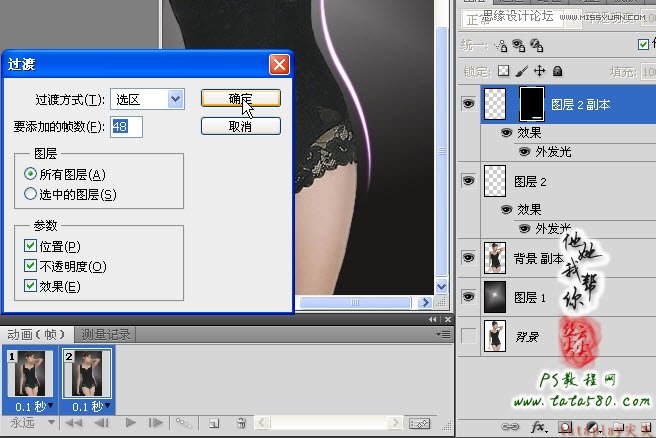Click the 确定 button
656x438 pixels.
(240, 98)
